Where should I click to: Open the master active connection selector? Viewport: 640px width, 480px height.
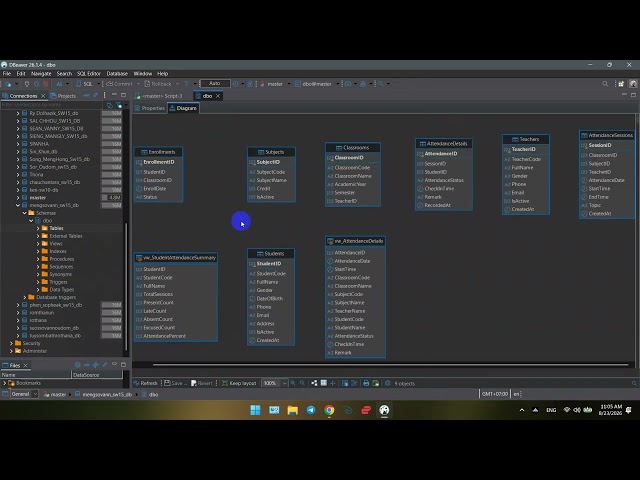coord(275,84)
